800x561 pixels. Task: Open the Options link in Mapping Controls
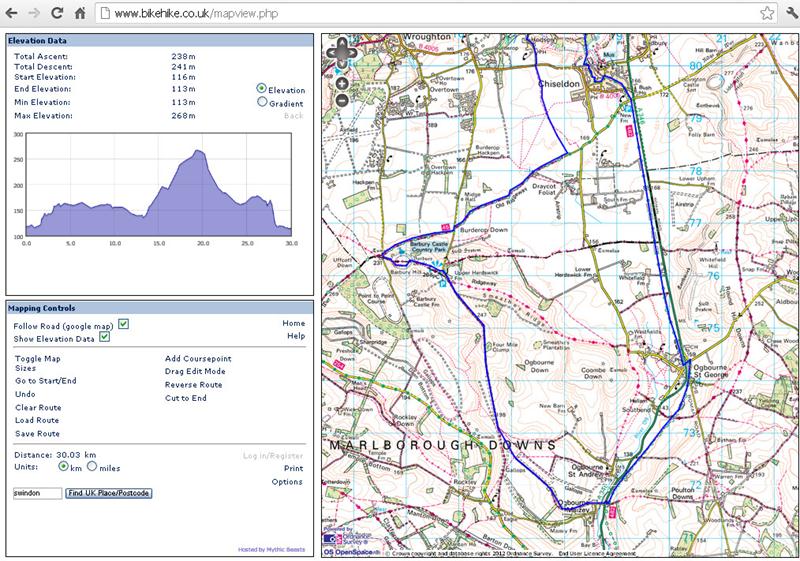(287, 482)
